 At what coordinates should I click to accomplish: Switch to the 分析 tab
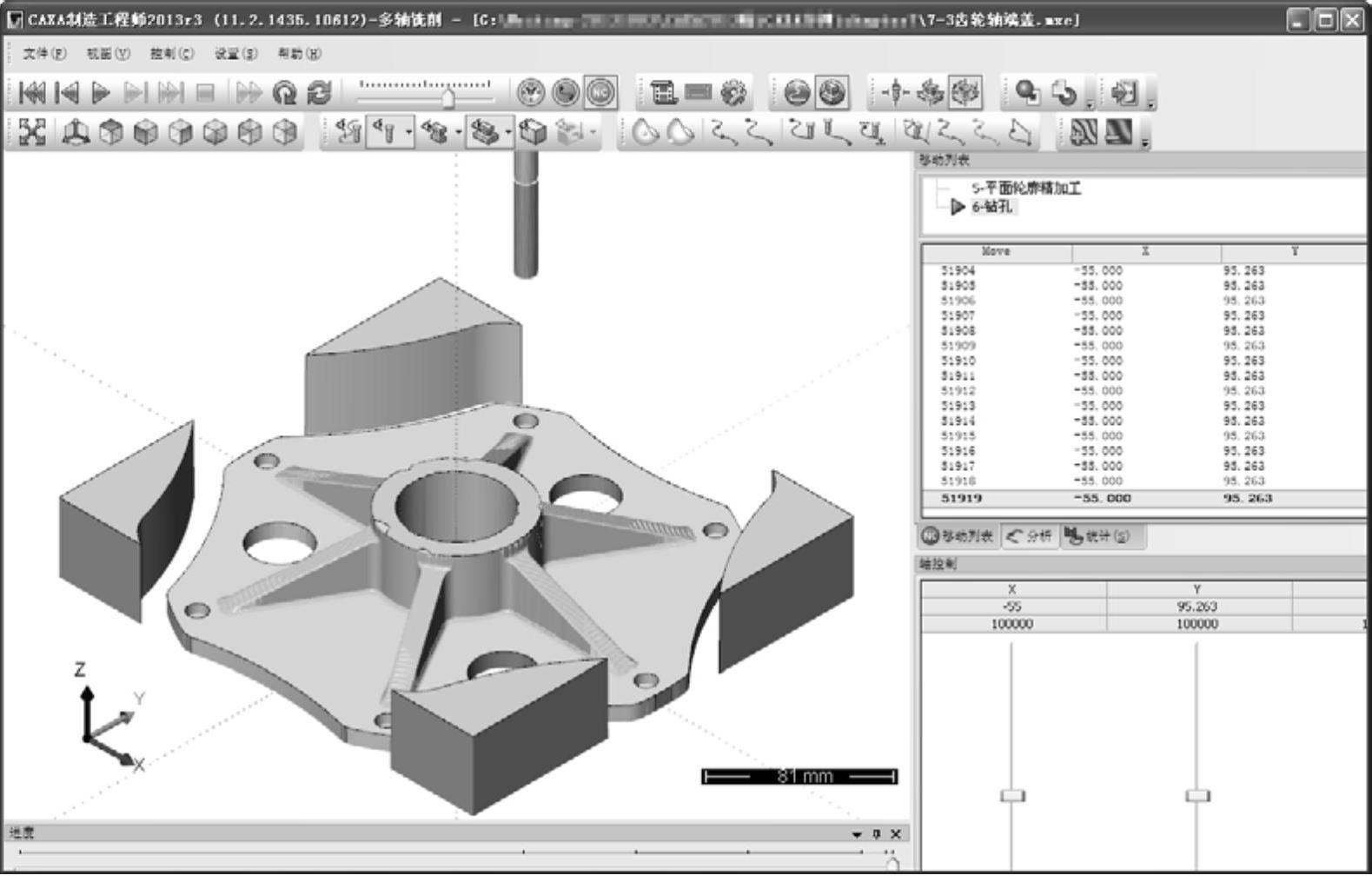tap(1030, 536)
